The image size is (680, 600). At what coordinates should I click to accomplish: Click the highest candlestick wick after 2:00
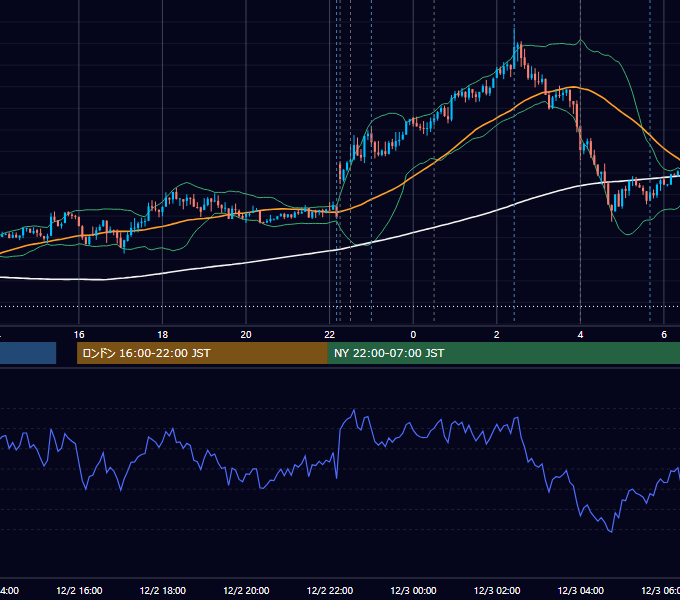click(514, 37)
